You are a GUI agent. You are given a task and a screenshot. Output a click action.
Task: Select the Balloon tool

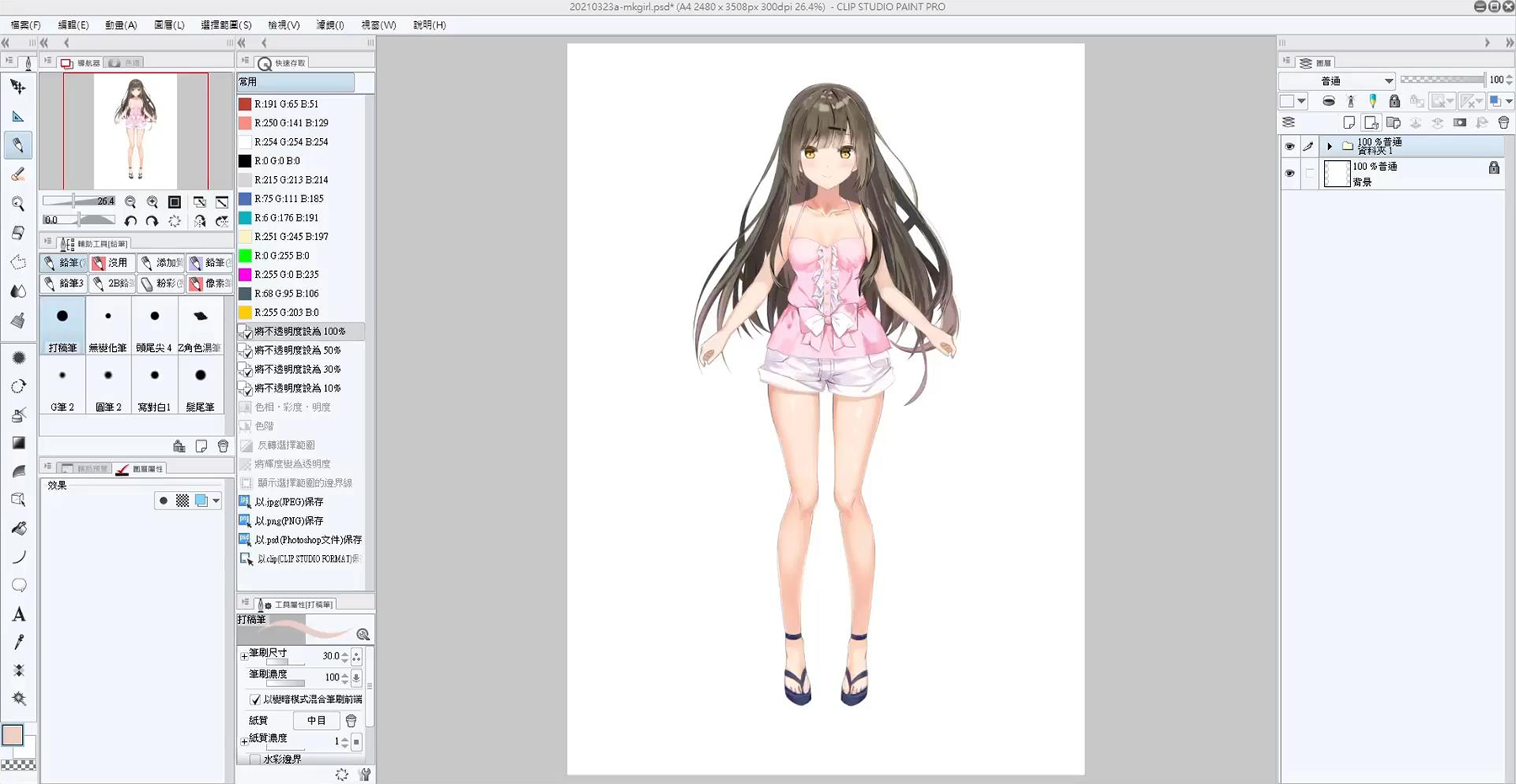[19, 585]
